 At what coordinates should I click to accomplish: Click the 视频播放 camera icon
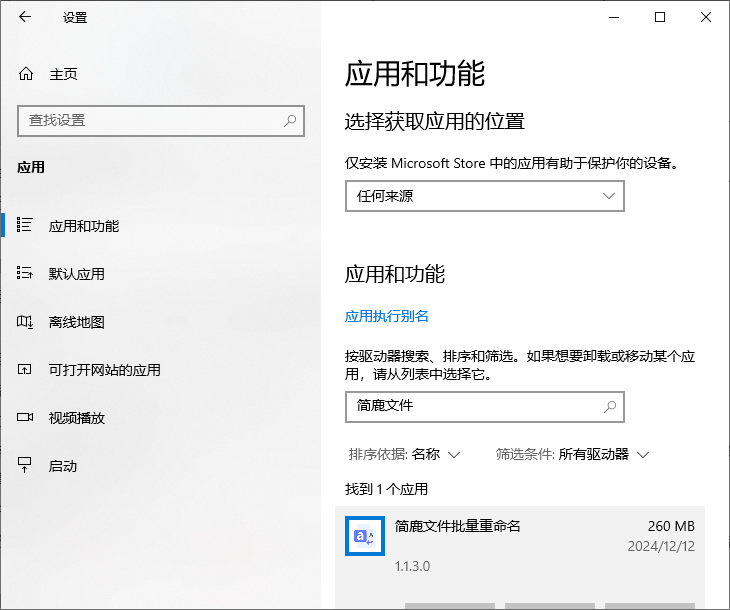(25, 417)
